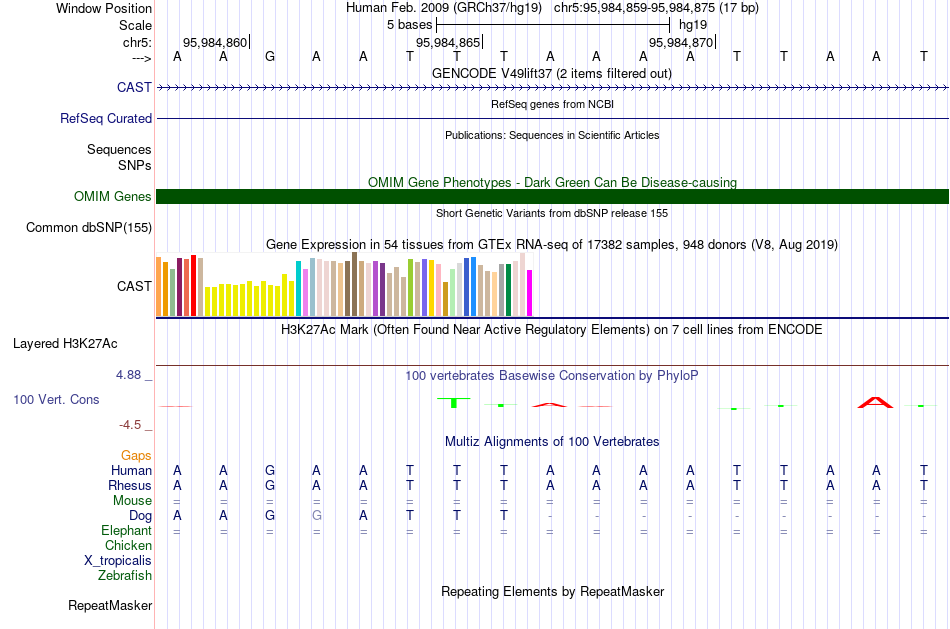Click the dark brown bar in GTEx chart

[x=355, y=284]
